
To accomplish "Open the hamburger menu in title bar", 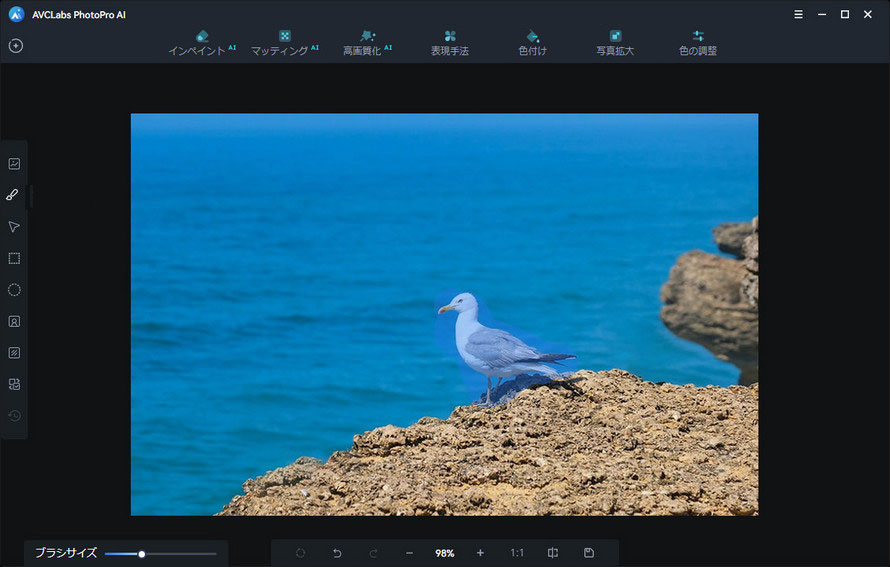I will [798, 15].
